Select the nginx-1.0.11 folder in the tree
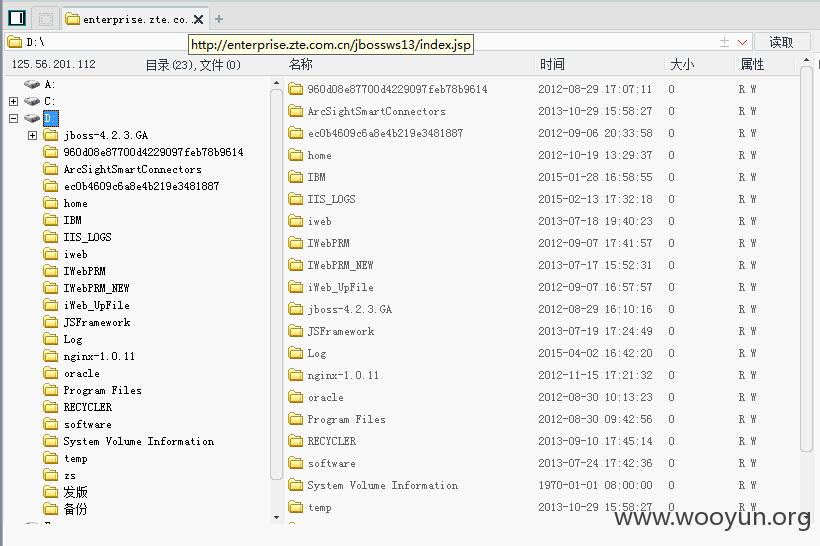The width and height of the screenshot is (820, 546). [x=99, y=356]
